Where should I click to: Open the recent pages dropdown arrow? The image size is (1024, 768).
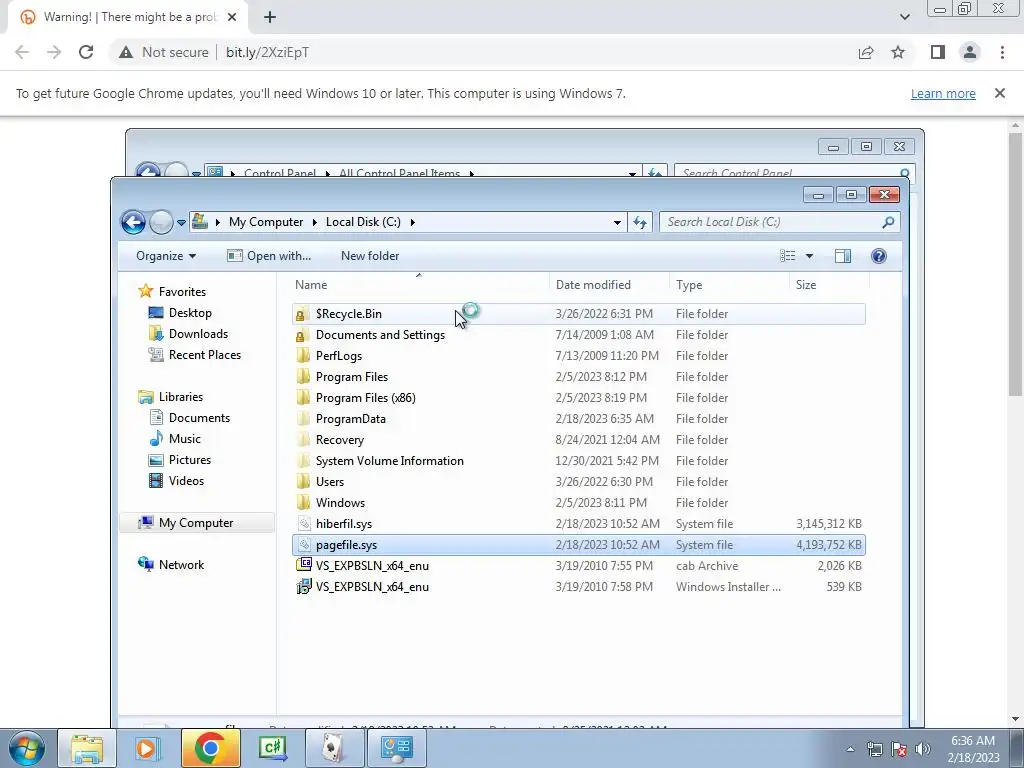tap(182, 223)
